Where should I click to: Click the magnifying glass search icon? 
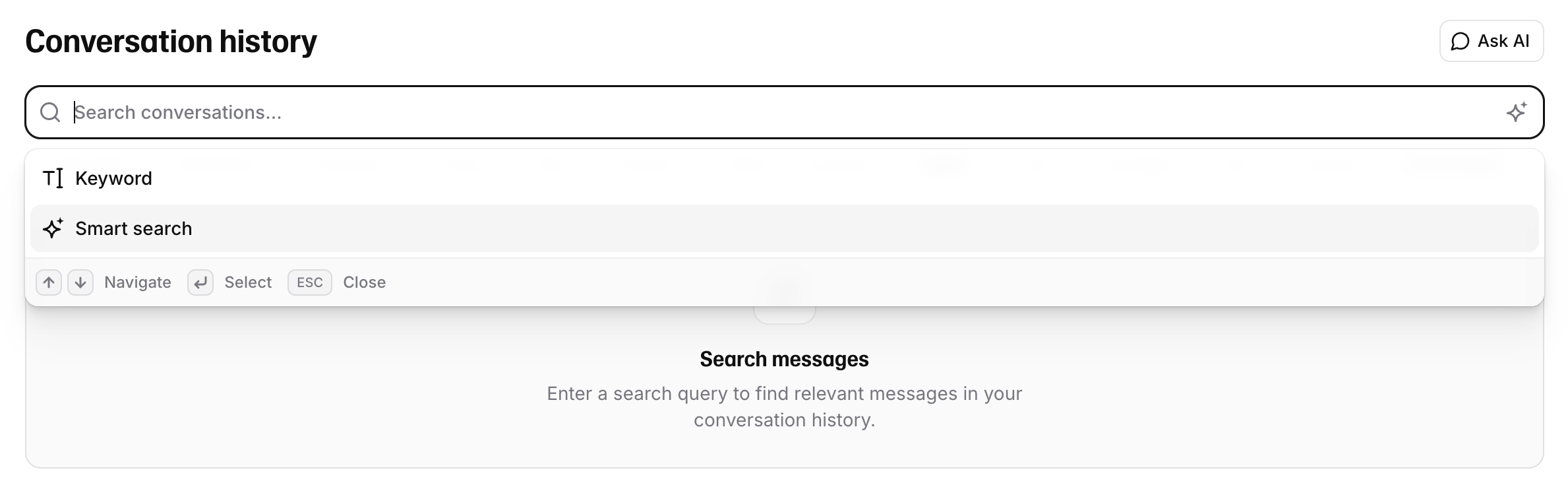click(x=50, y=112)
